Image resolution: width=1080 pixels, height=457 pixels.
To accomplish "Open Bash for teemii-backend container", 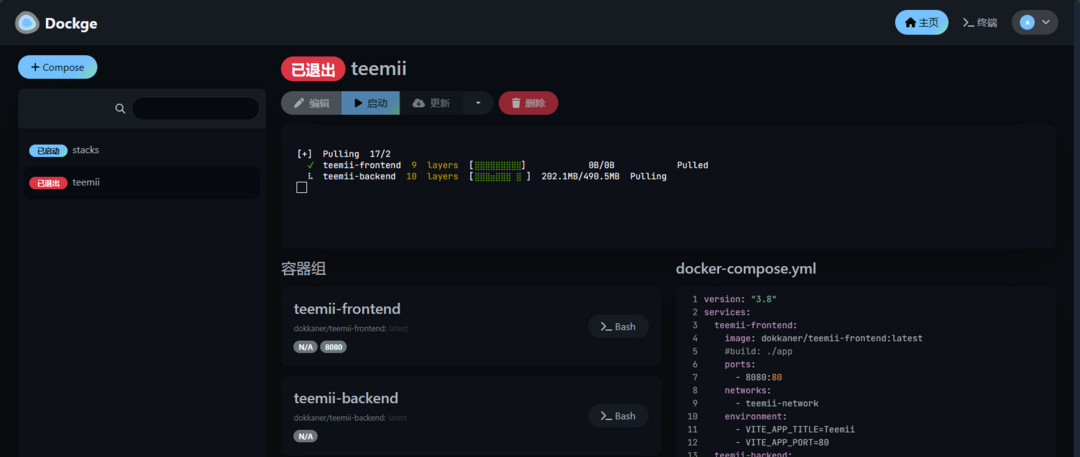I will tap(618, 416).
